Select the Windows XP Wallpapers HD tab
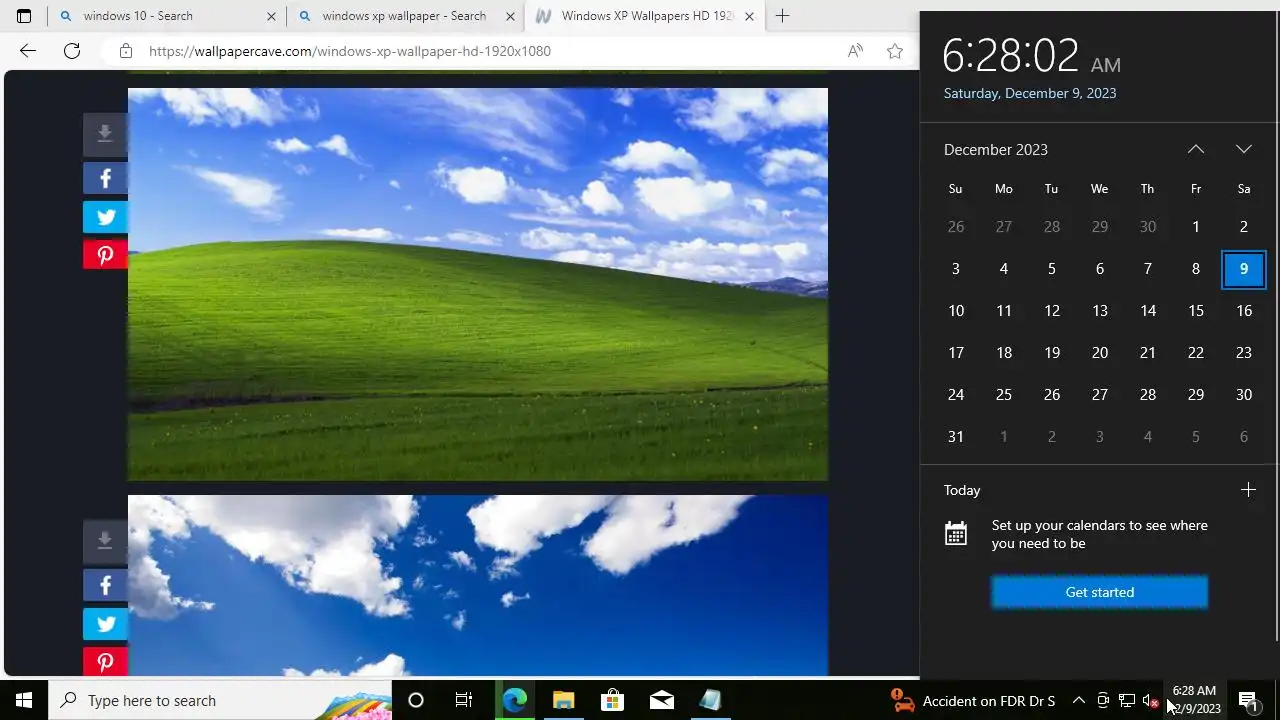This screenshot has width=1280, height=720. pyautogui.click(x=645, y=16)
